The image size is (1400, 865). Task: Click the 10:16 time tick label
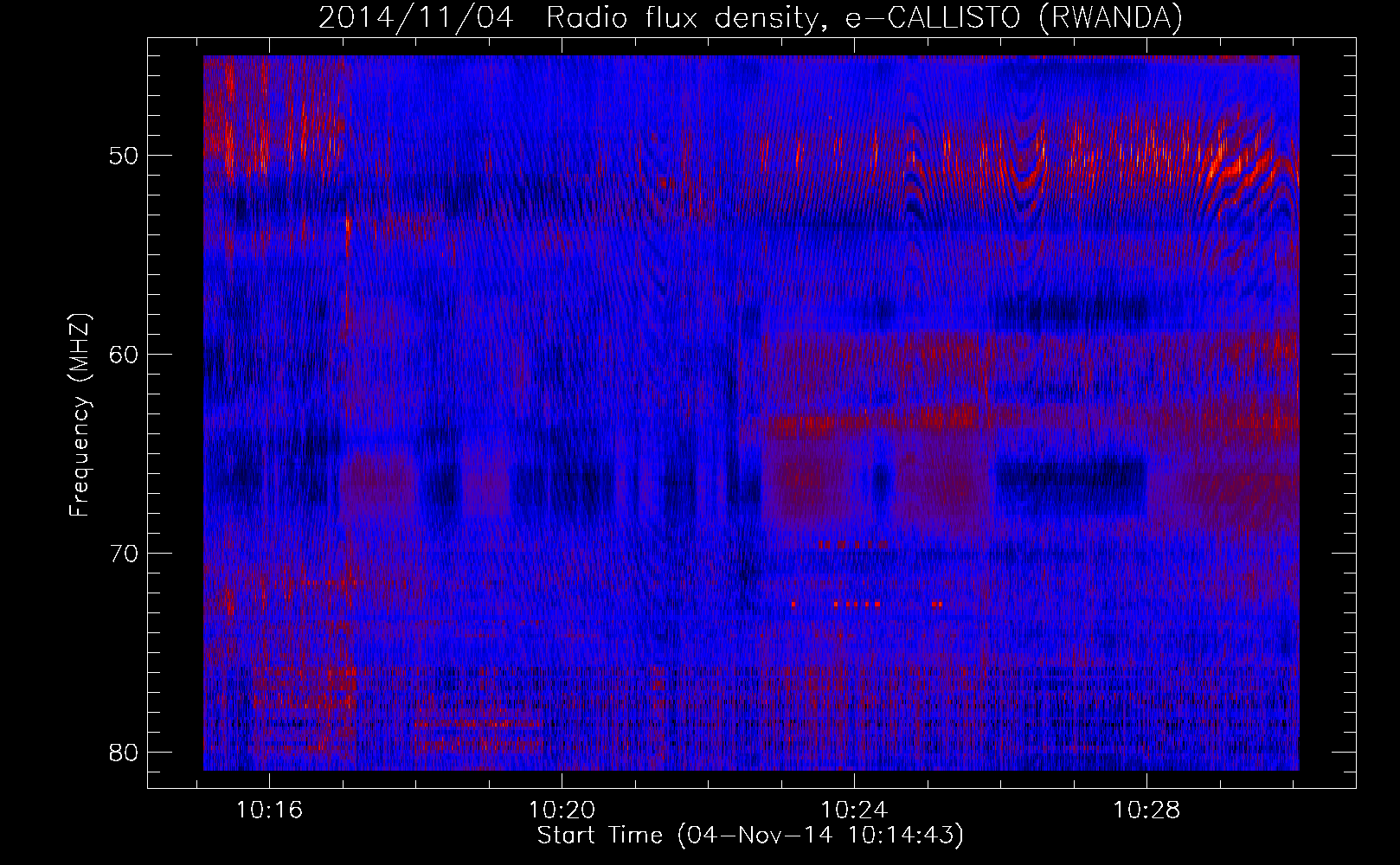pyautogui.click(x=269, y=811)
